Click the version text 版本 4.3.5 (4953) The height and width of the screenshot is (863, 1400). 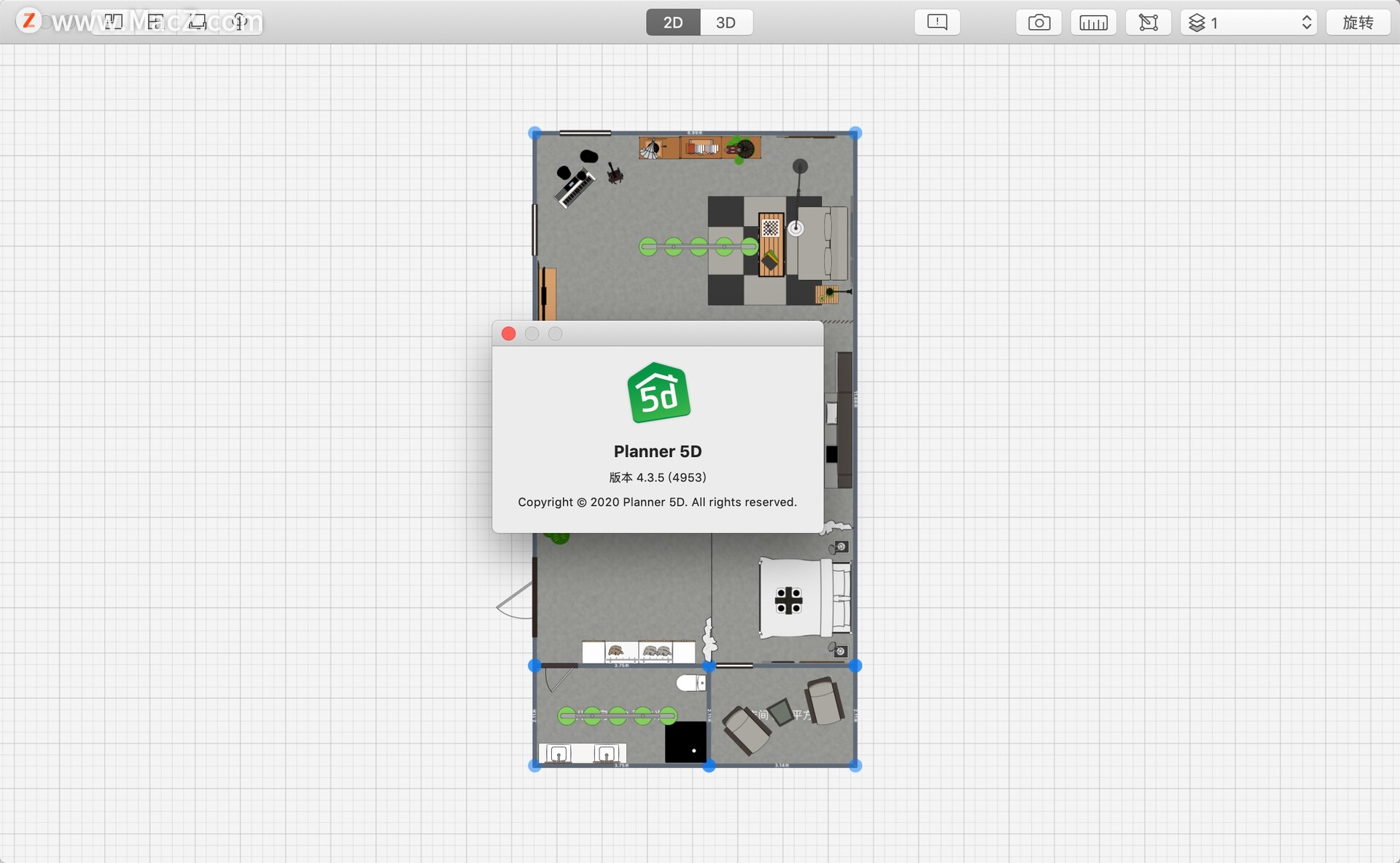pyautogui.click(x=658, y=477)
